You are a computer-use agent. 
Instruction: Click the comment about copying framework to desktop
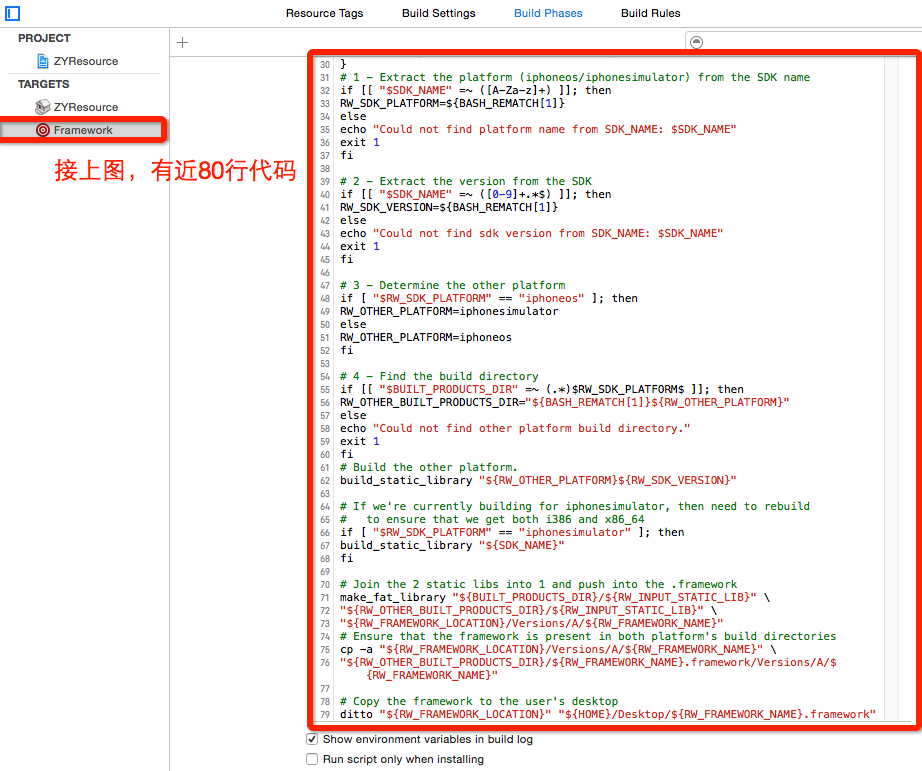pos(479,701)
